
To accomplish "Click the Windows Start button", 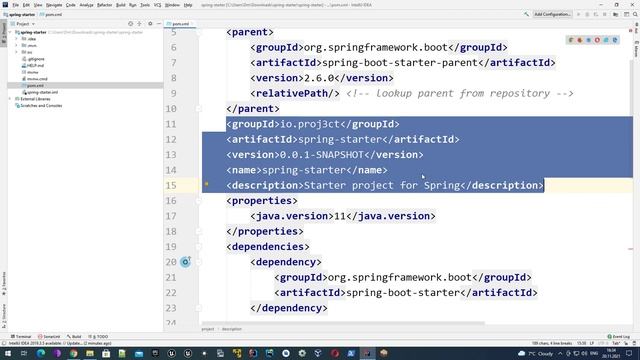I will [7, 353].
